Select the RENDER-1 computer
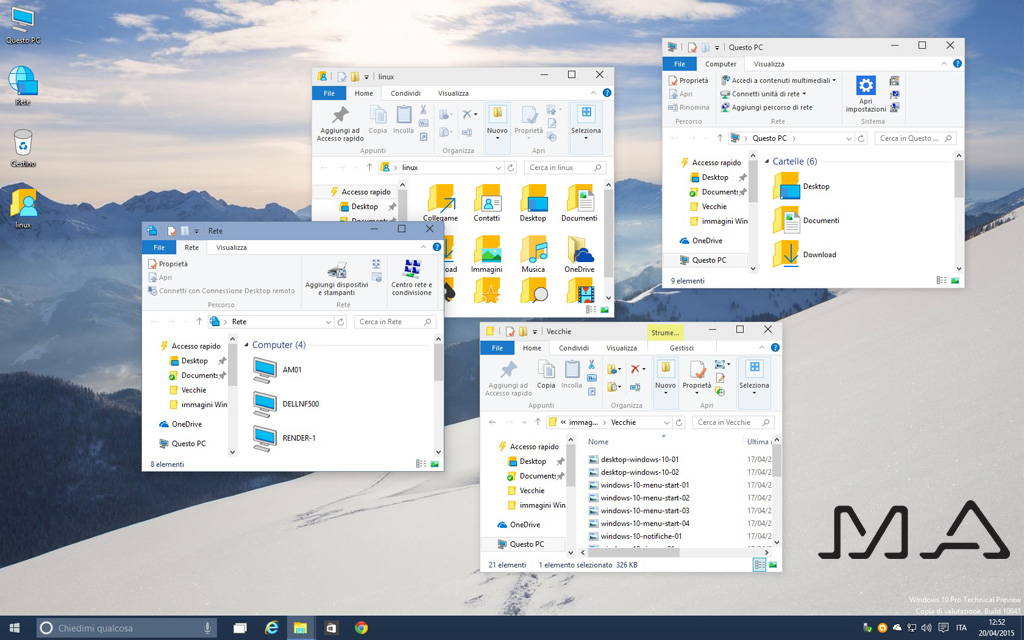Screen dimensions: 1024x640 [x=284, y=438]
